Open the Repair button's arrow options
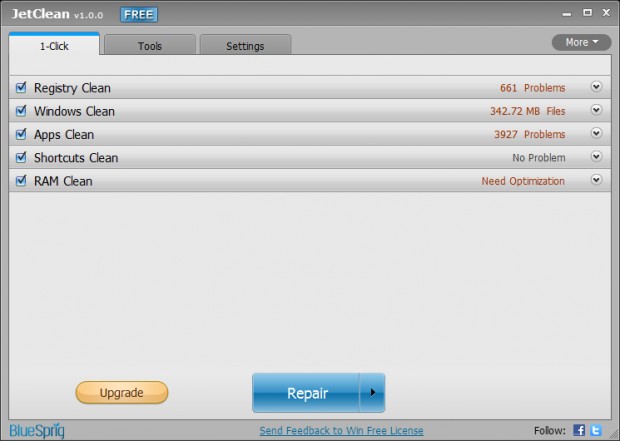Viewport: 620px width, 441px height. point(372,392)
